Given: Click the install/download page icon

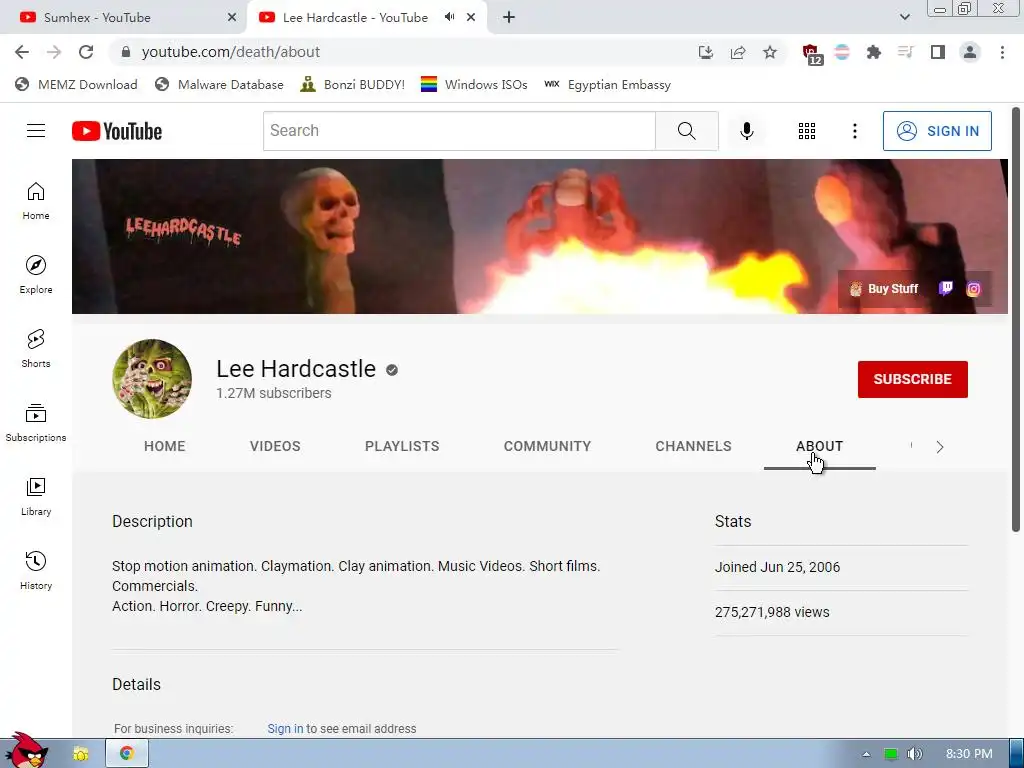Looking at the screenshot, I should pyautogui.click(x=705, y=52).
